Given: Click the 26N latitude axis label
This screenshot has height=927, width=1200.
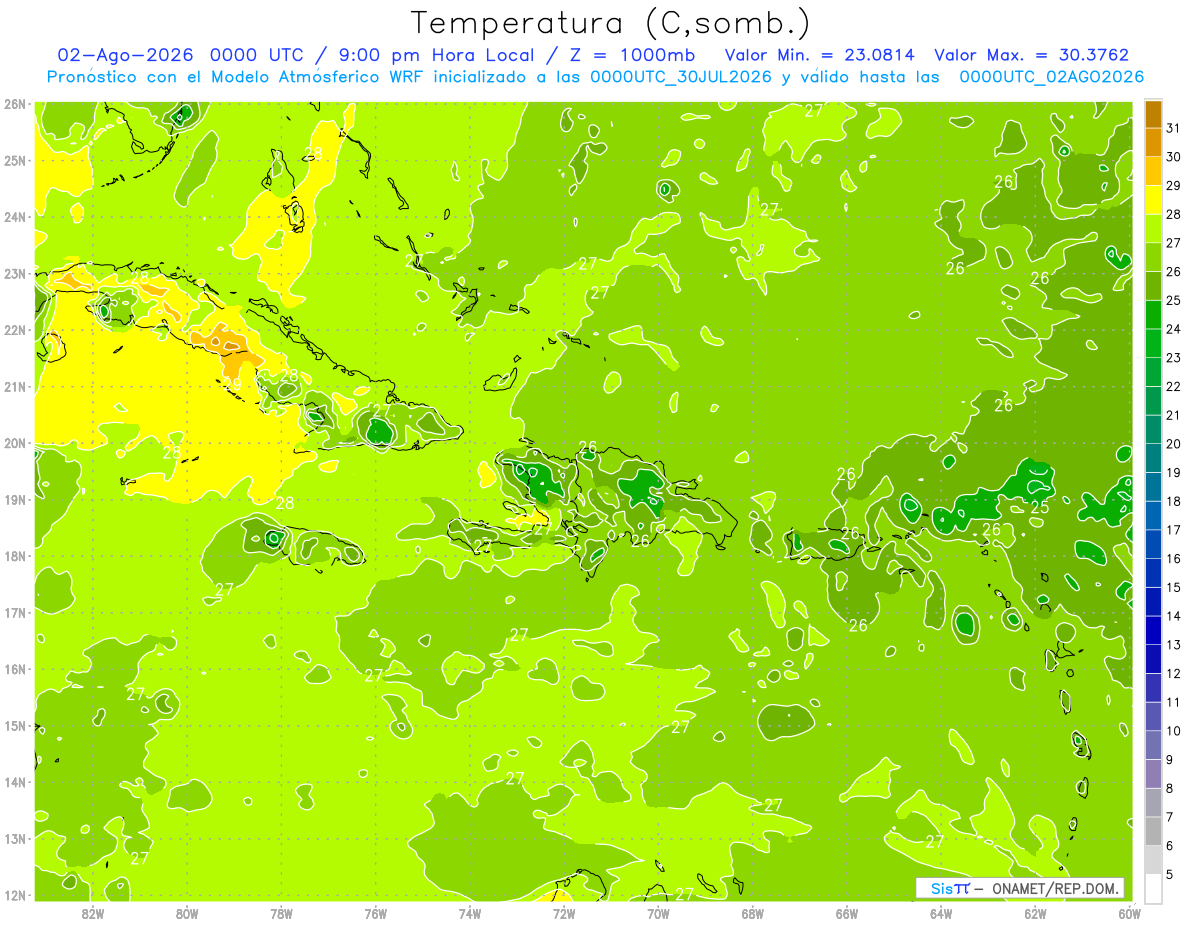Looking at the screenshot, I should point(14,104).
